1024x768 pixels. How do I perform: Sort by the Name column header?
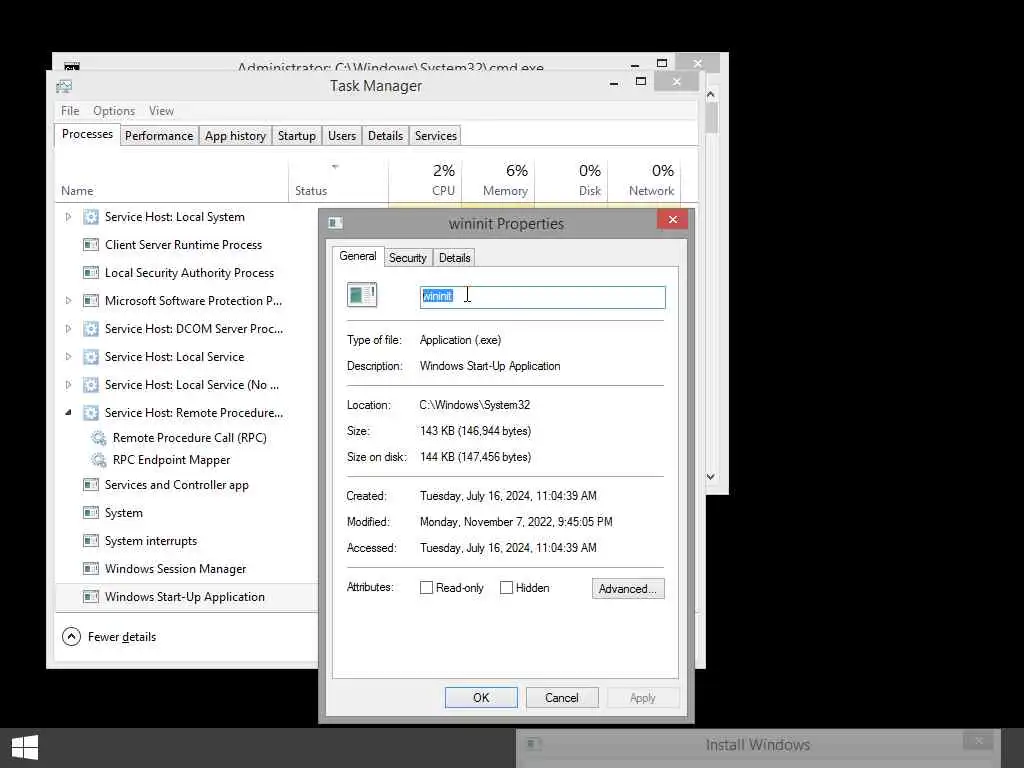(x=172, y=180)
